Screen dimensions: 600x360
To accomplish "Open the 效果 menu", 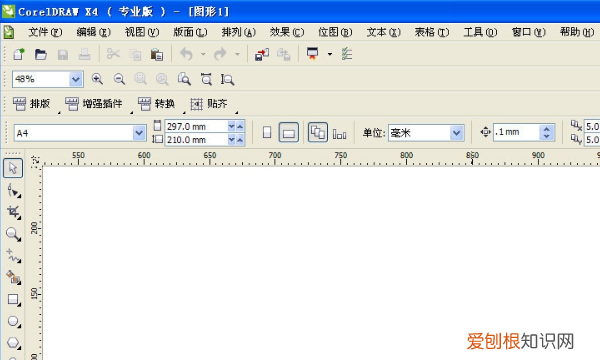I will click(287, 32).
